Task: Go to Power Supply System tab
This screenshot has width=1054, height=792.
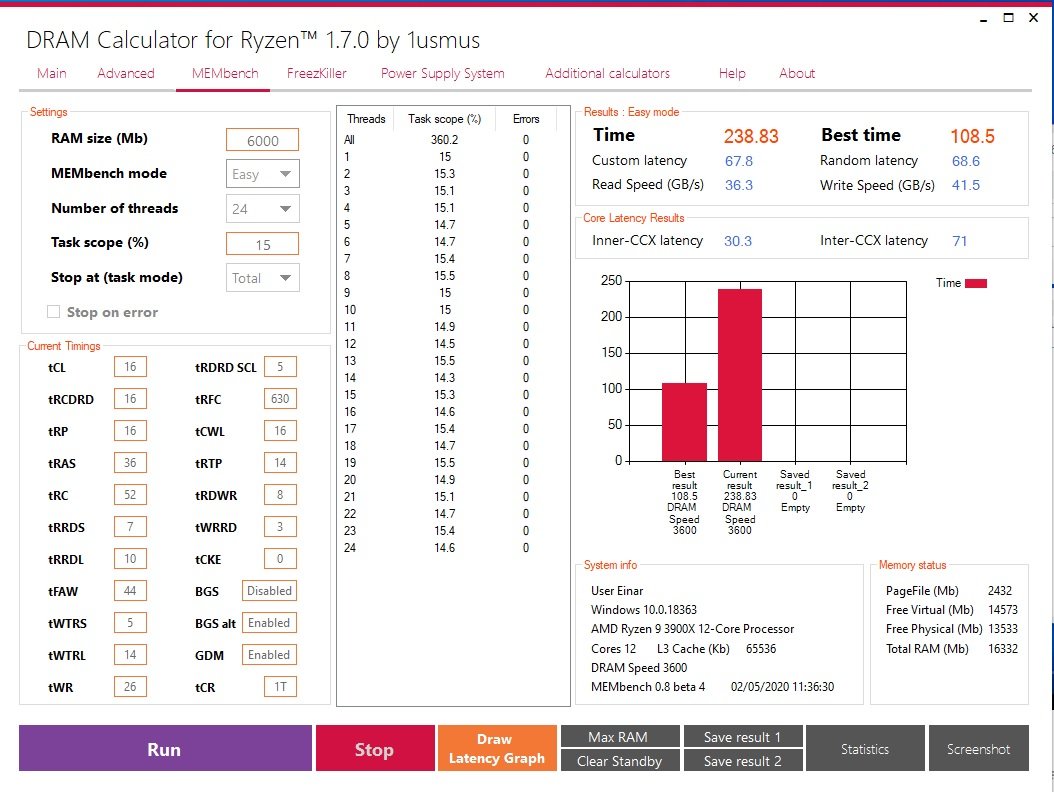Action: pyautogui.click(x=442, y=73)
